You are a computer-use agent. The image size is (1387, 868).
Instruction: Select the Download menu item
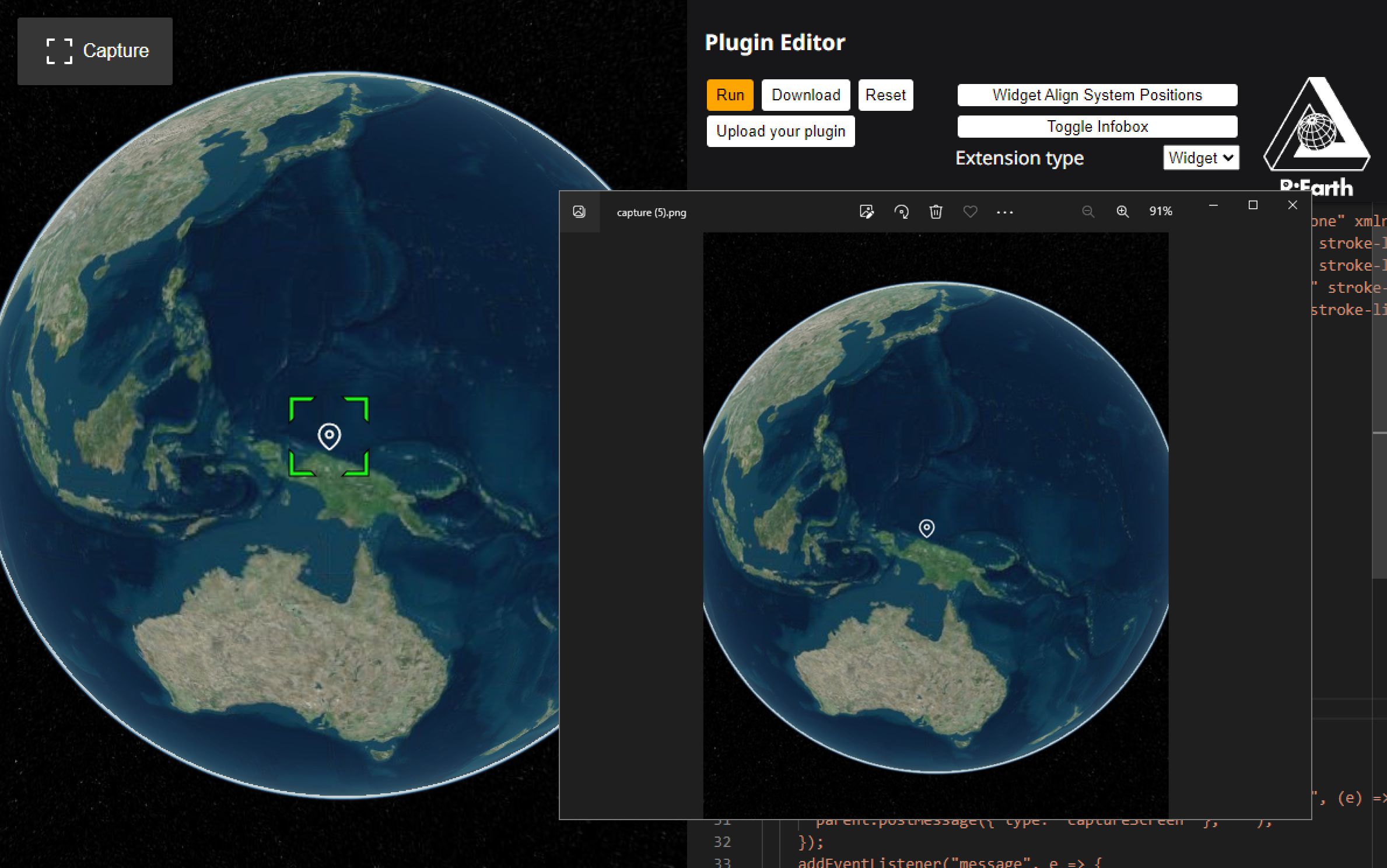pyautogui.click(x=805, y=94)
